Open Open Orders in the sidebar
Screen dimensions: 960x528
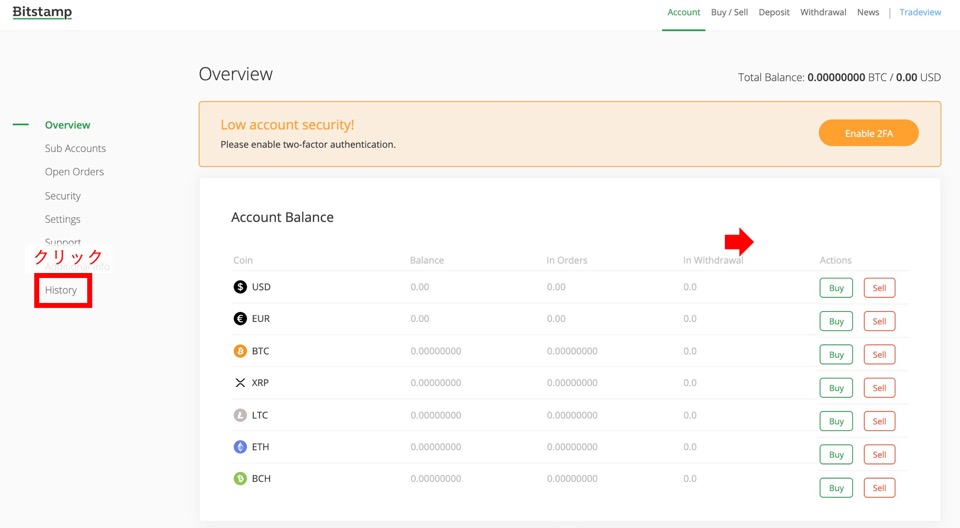pos(74,172)
